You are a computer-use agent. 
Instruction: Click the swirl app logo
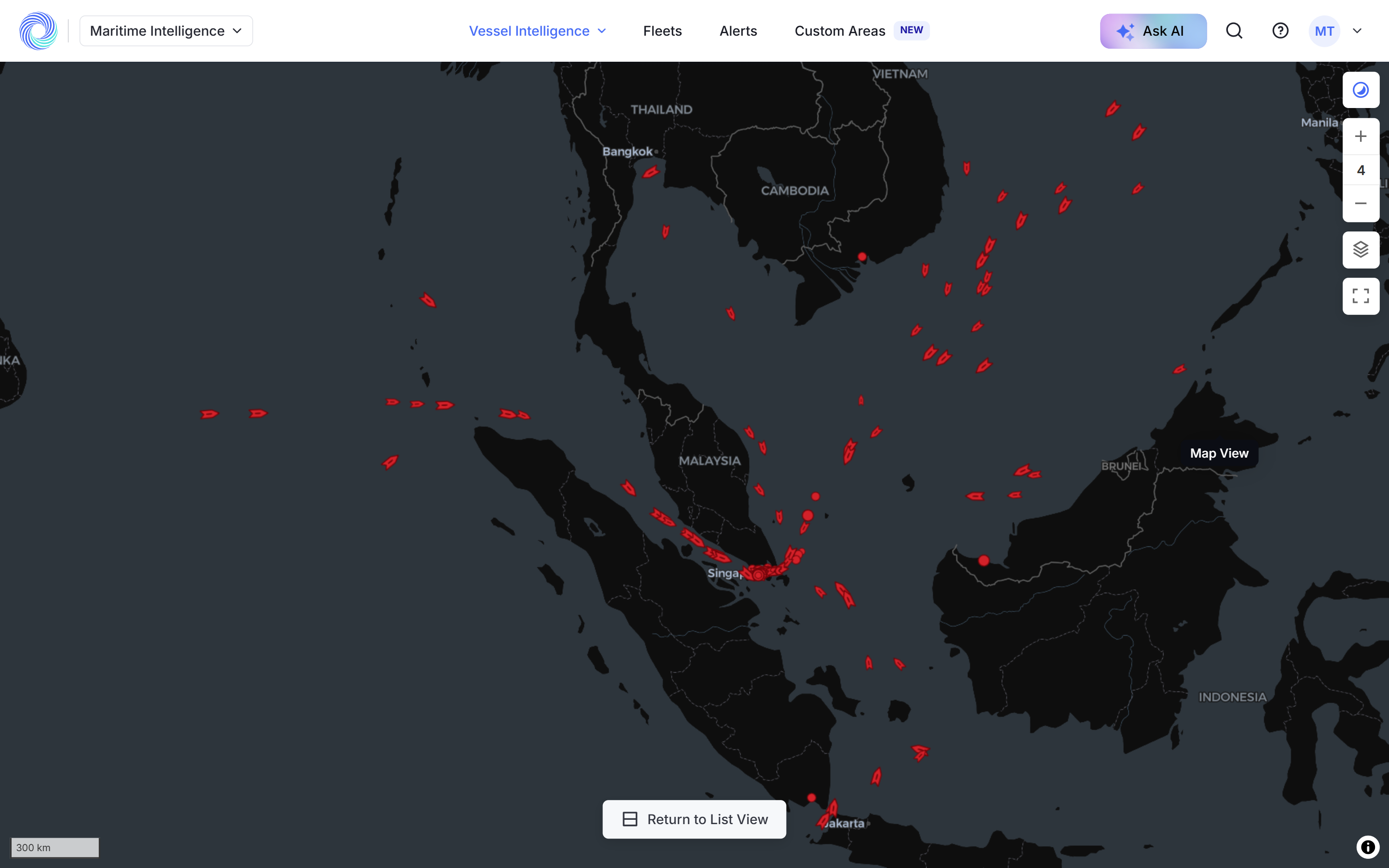(38, 31)
